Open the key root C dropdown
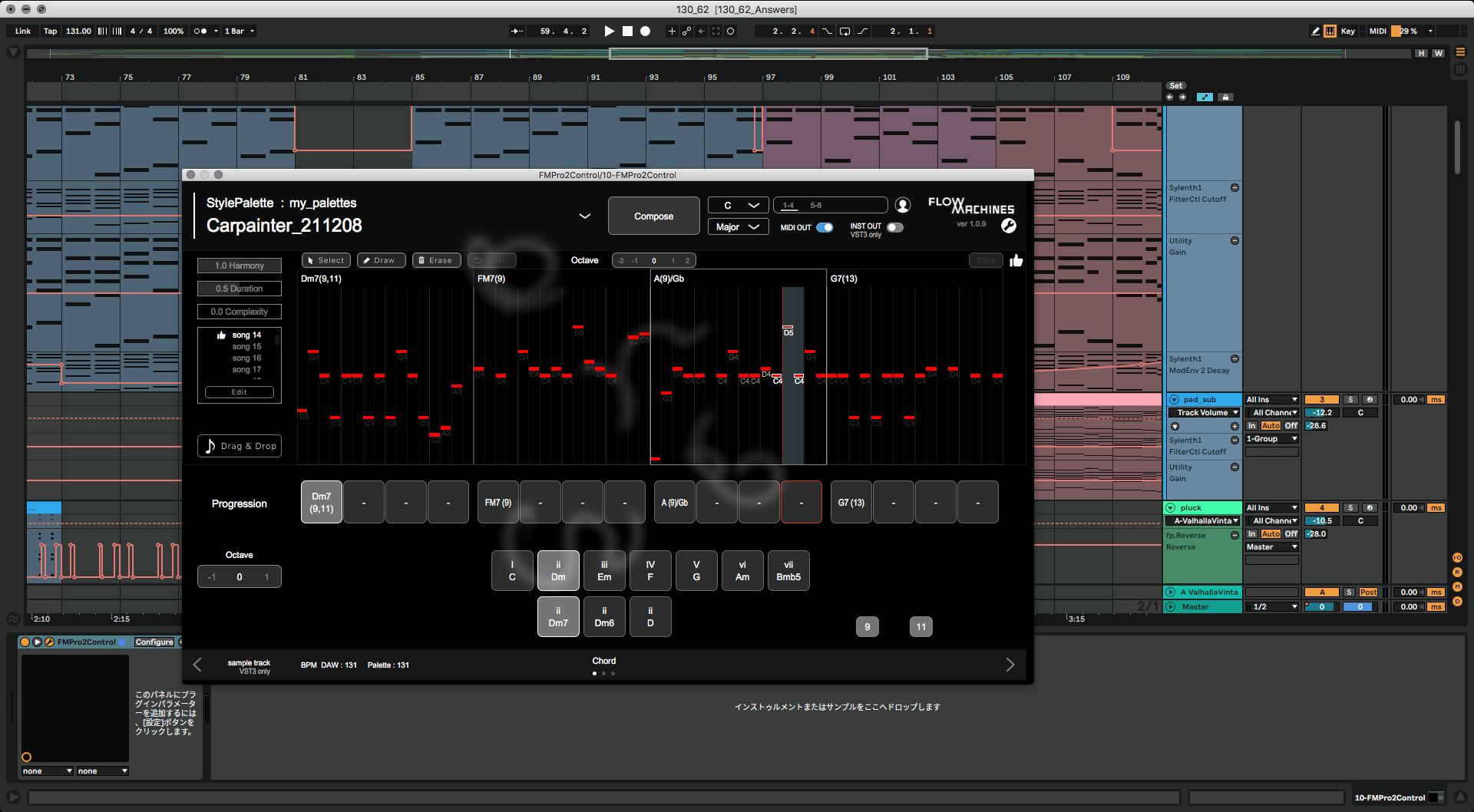The height and width of the screenshot is (812, 1474). tap(737, 205)
